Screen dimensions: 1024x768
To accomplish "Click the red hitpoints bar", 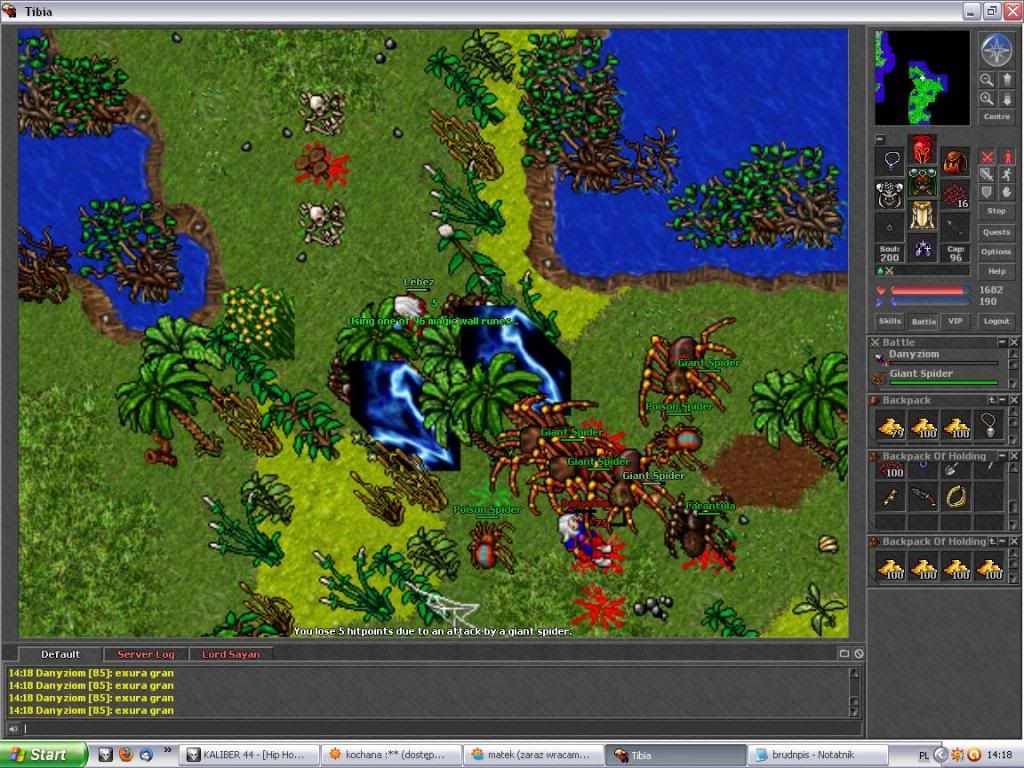I will tap(929, 290).
